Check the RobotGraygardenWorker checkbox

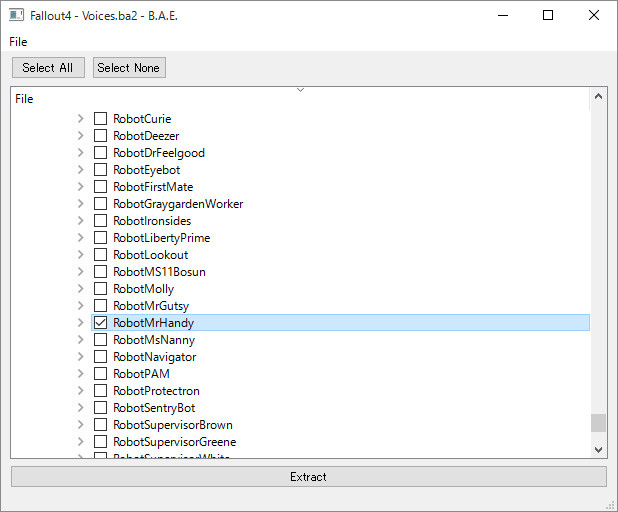101,204
